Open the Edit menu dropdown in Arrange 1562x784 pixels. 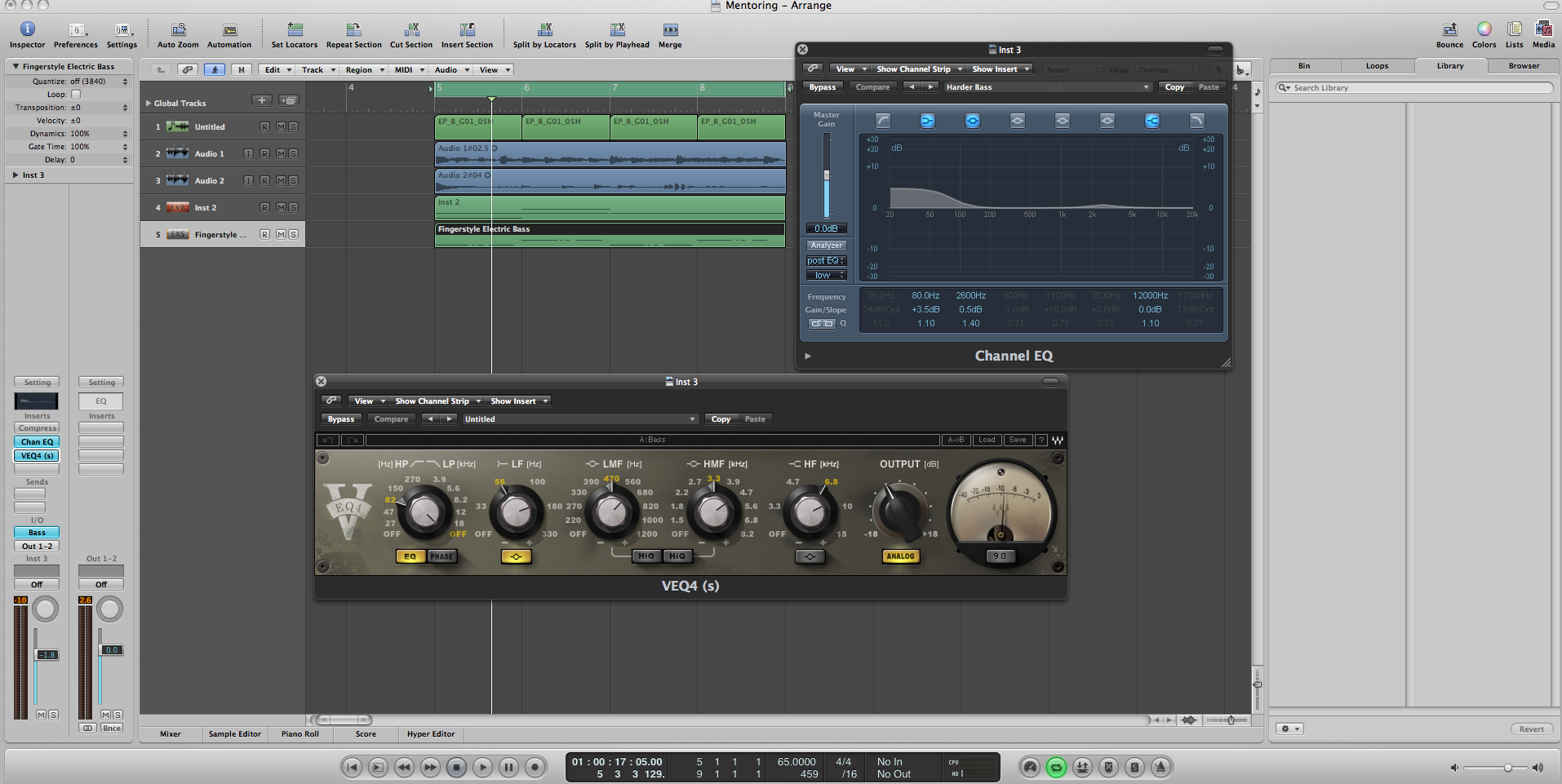pos(278,70)
